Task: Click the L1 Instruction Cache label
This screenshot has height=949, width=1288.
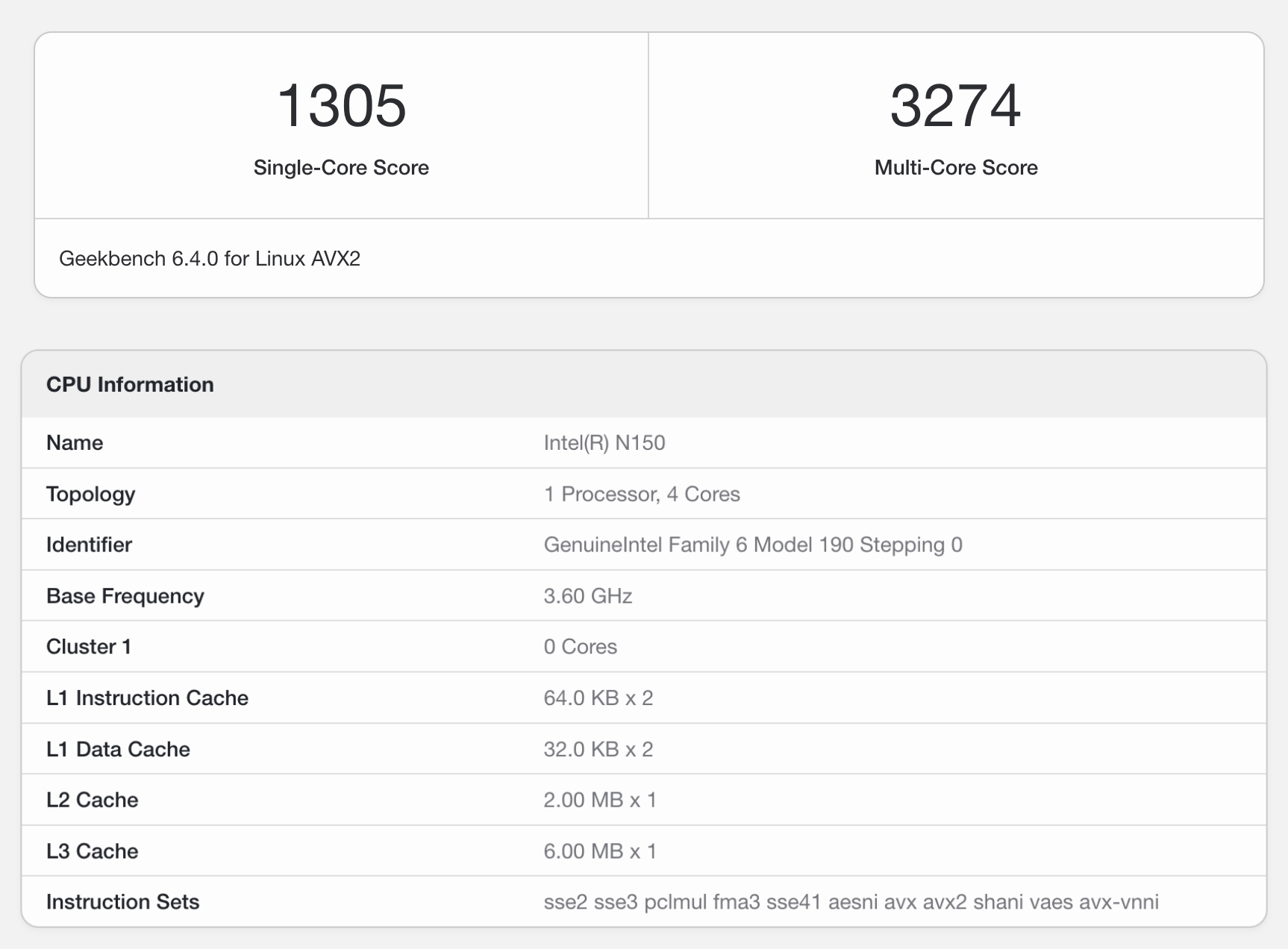Action: click(147, 698)
